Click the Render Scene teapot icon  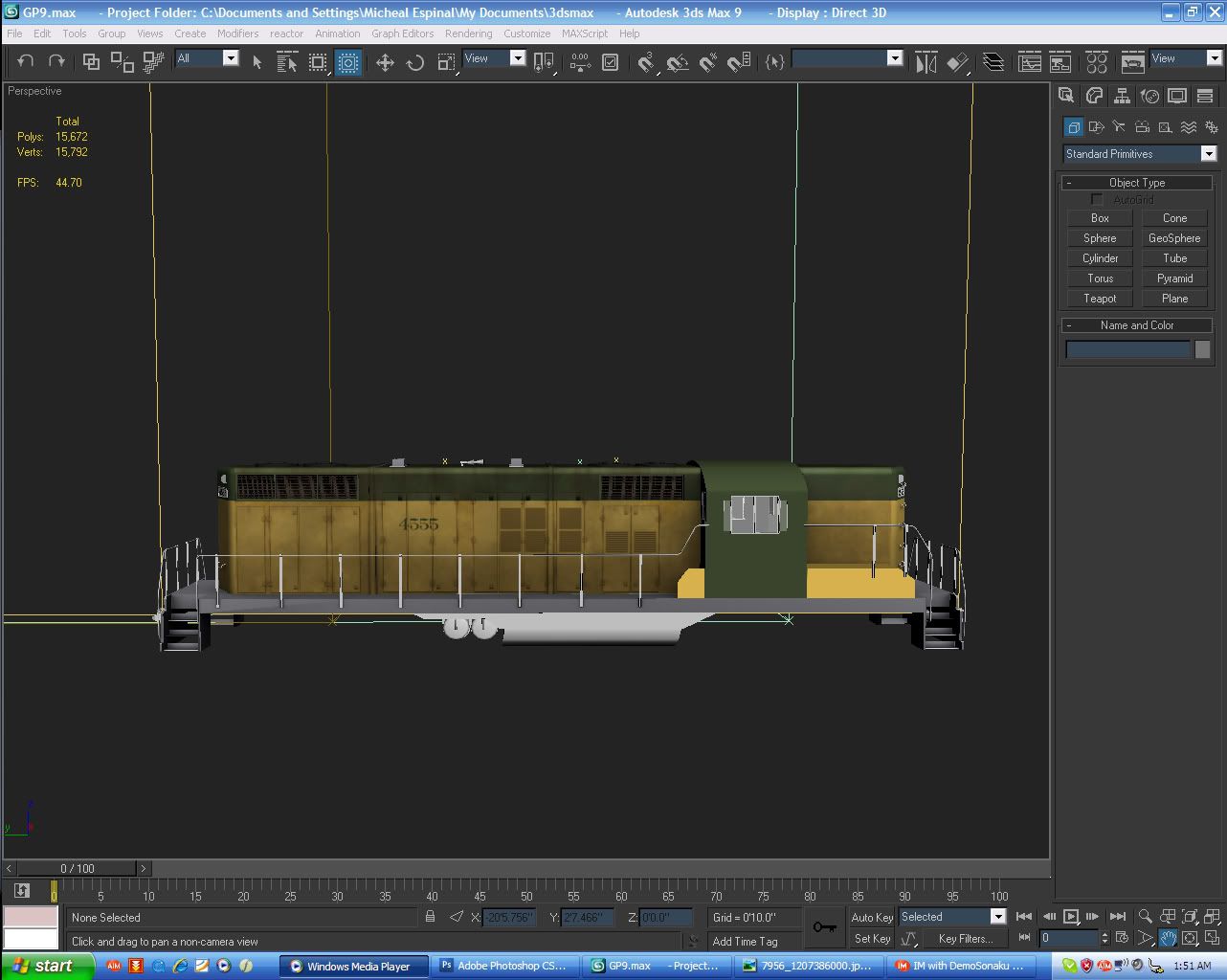tap(1132, 61)
